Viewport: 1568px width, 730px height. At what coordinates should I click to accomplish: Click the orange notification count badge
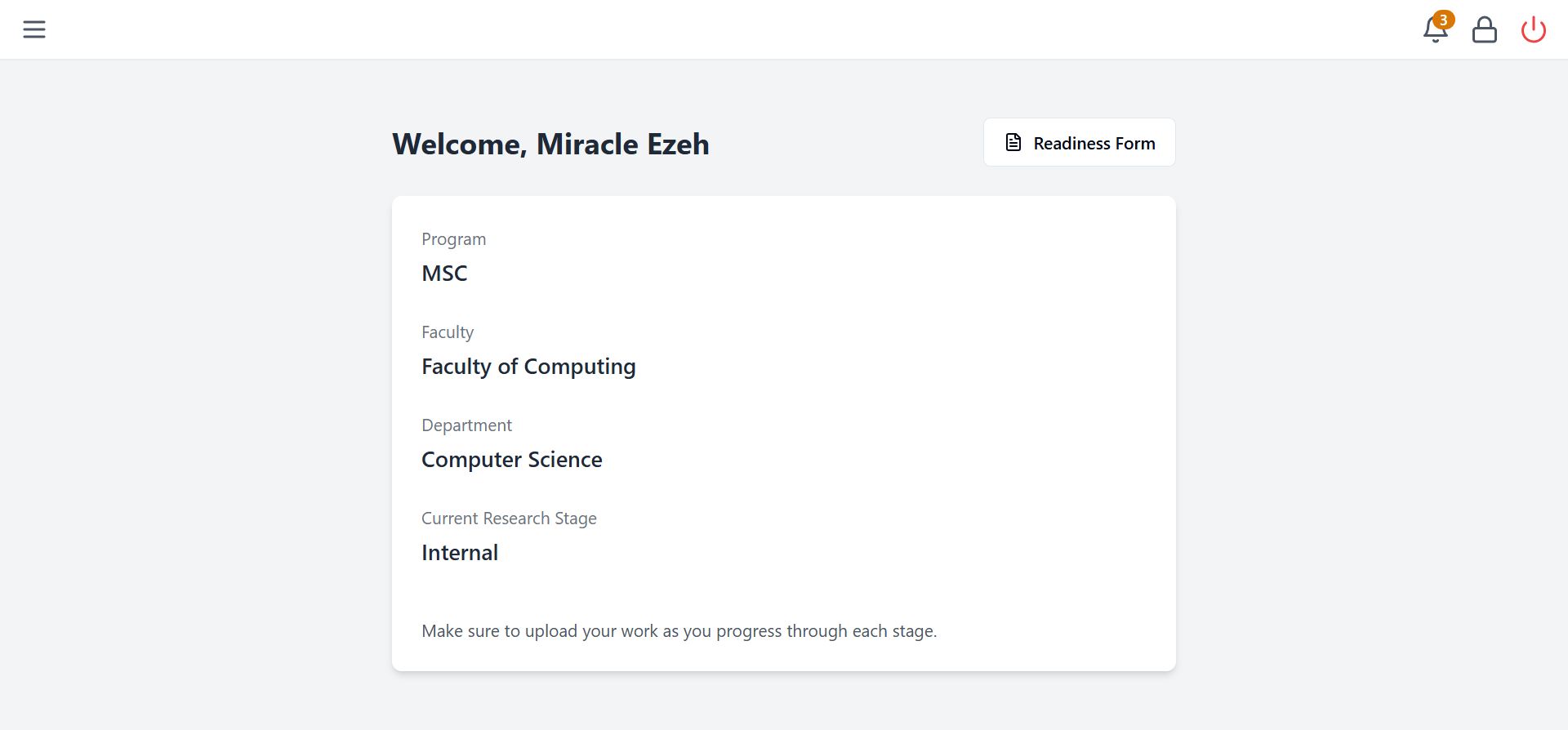point(1444,20)
